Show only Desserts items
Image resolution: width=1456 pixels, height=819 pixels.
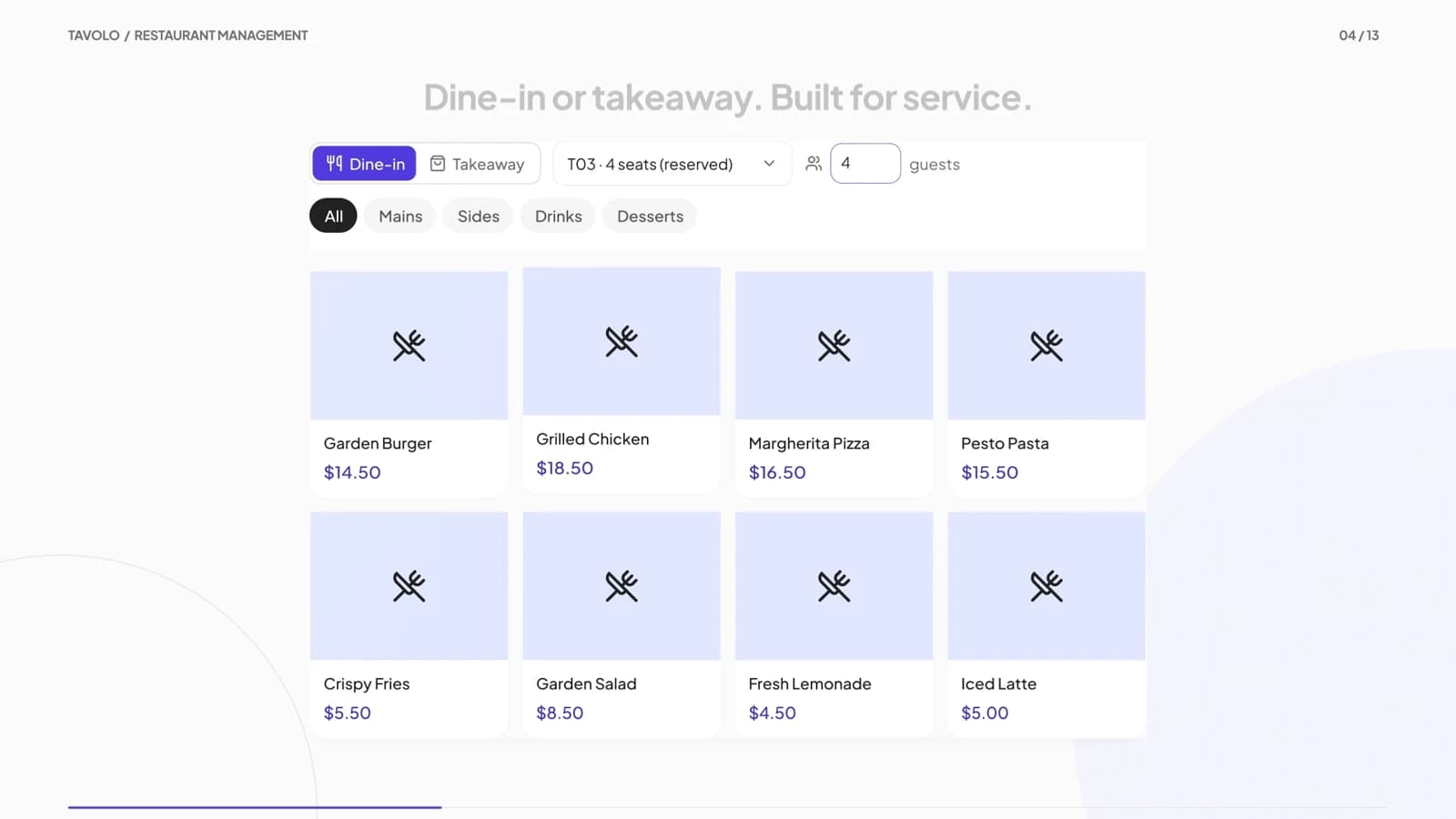[x=650, y=217]
